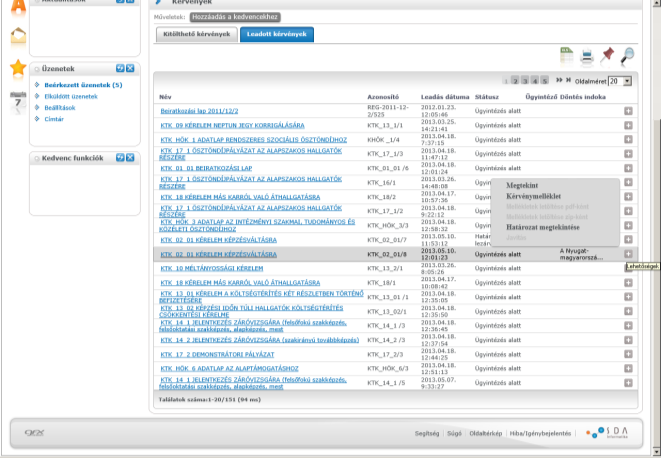Open KTK_17_2 DEMONSTRÁTORI PÁLYÁZAT link
661x458 pixels.
pos(217,354)
